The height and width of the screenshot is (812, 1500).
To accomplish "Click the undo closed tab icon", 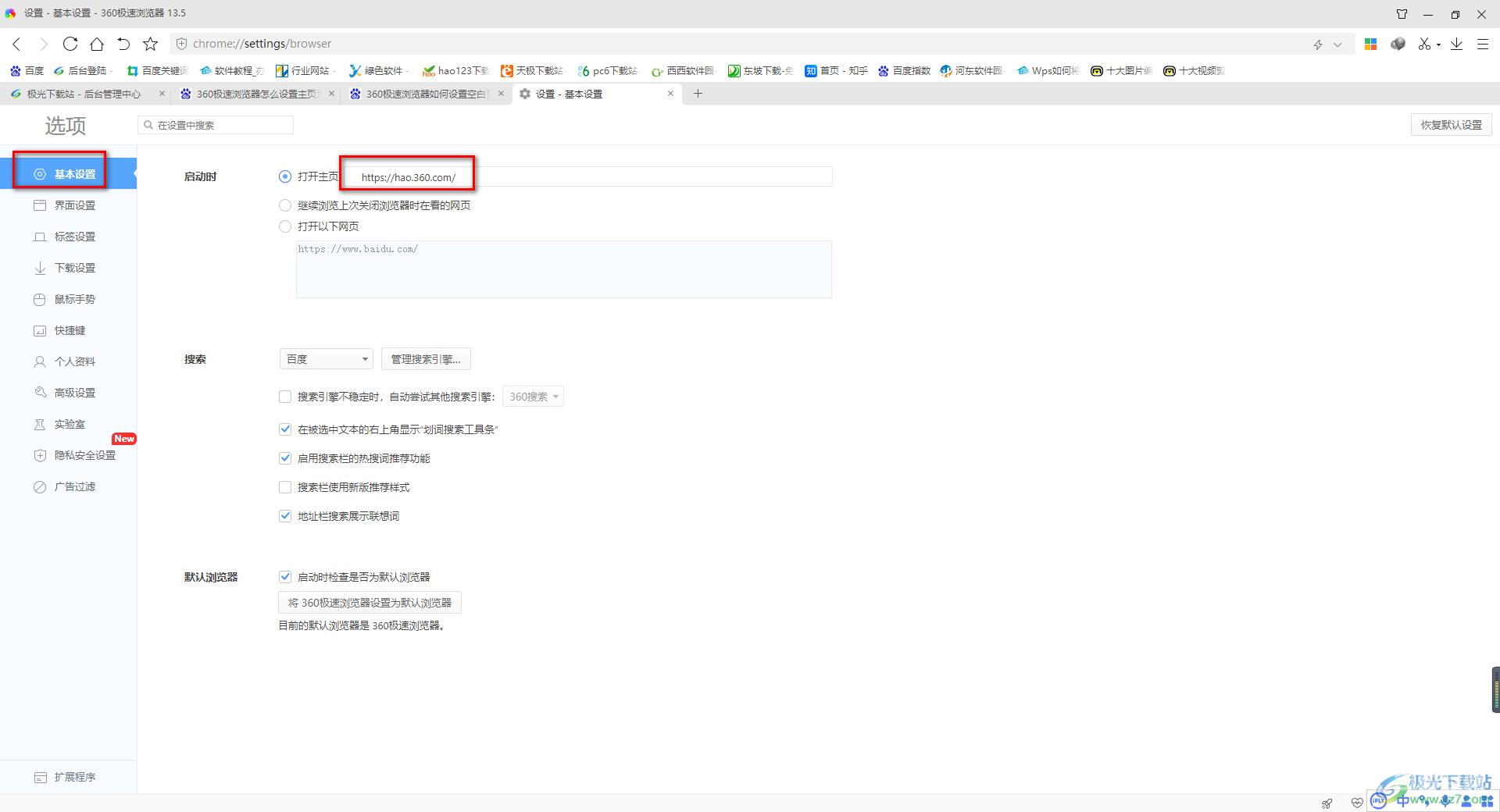I will pyautogui.click(x=123, y=45).
